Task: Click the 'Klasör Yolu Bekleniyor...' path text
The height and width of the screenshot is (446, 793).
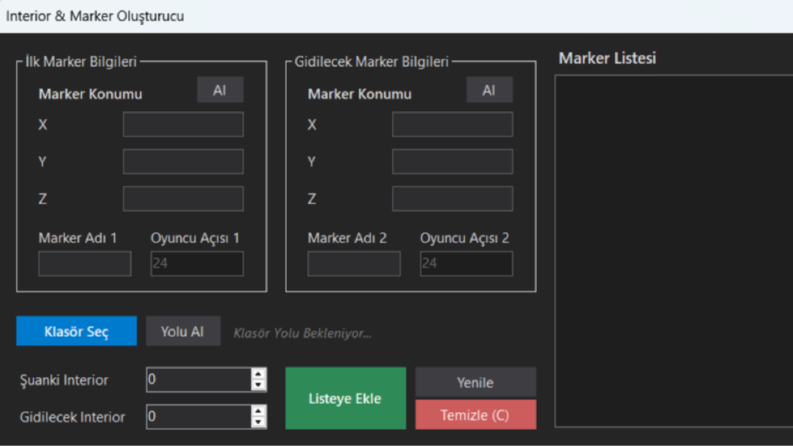Action: coord(302,333)
